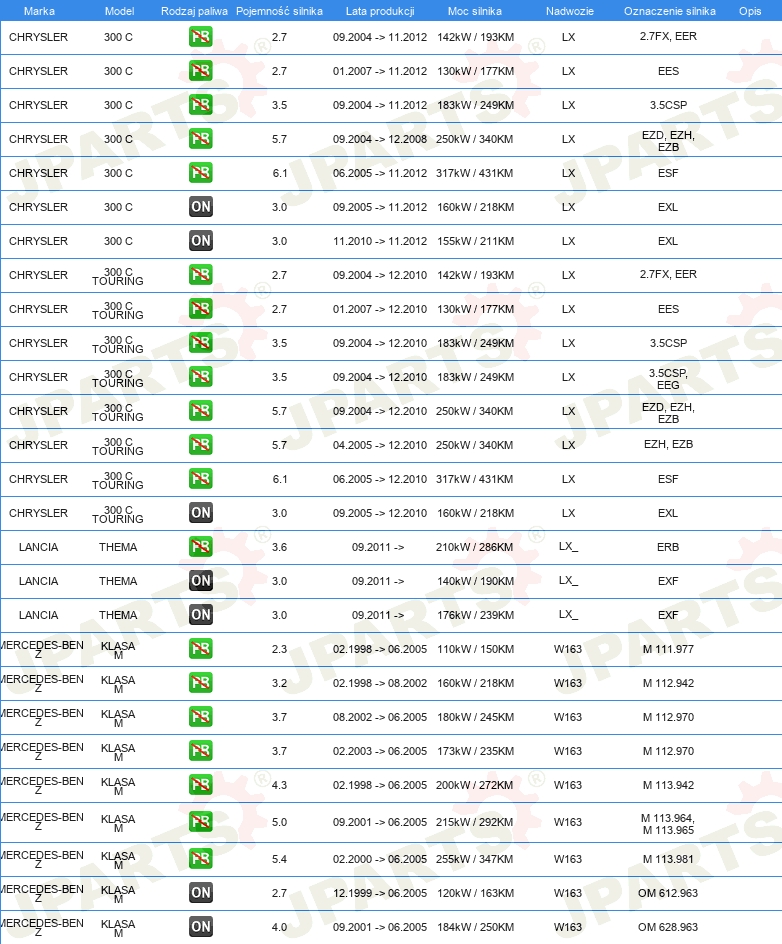The height and width of the screenshot is (944, 782).
Task: Click ON diesel icon in Lancia Thema 140kW row
Action: coord(200,581)
